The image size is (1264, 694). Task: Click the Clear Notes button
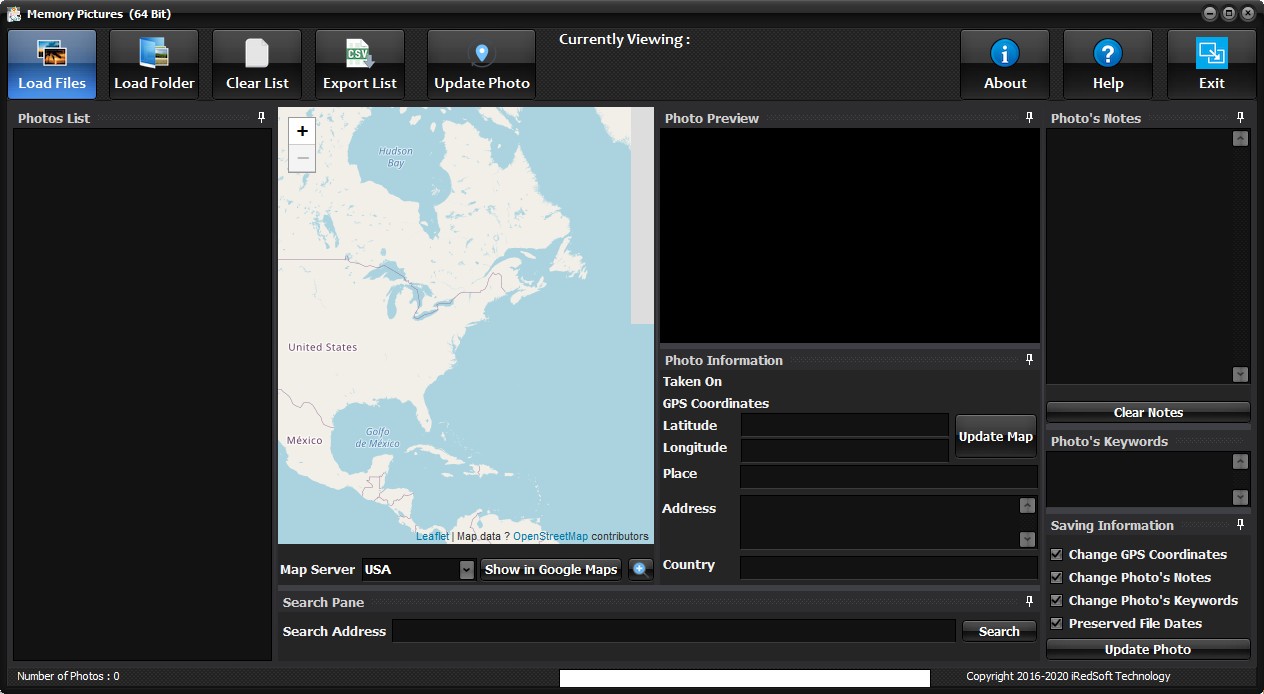[x=1148, y=412]
